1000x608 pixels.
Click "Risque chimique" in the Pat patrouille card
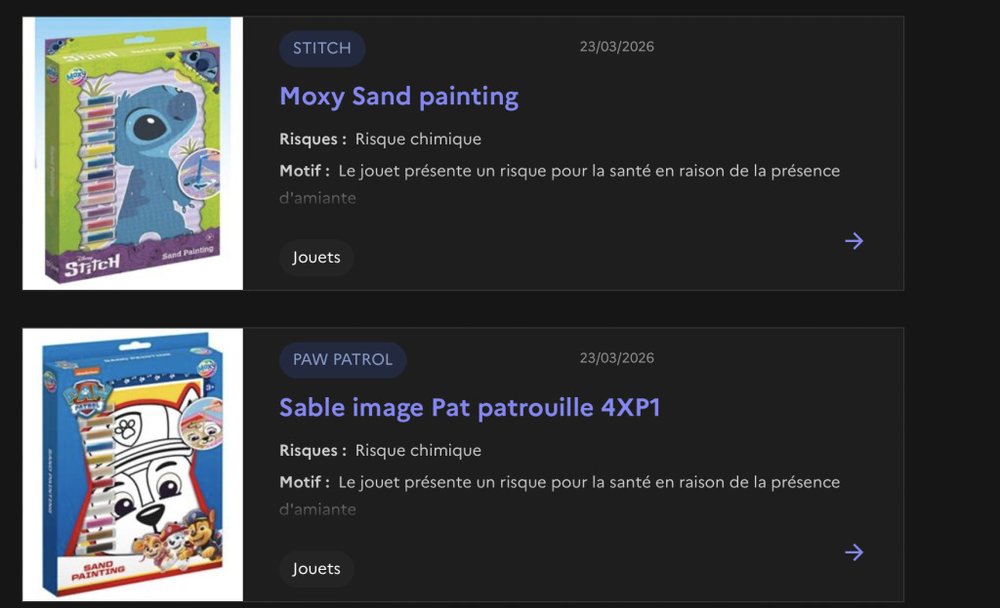click(418, 450)
